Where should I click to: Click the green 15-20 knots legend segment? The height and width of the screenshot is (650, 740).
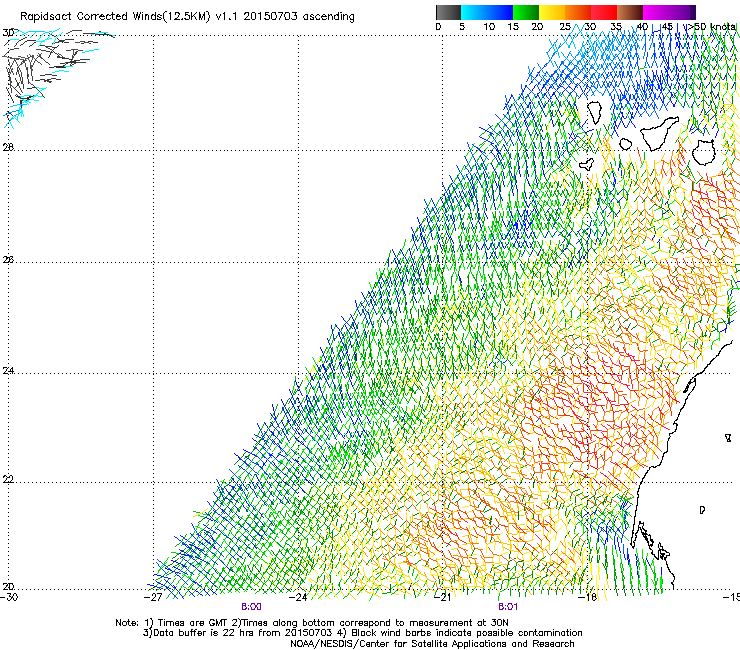click(x=526, y=12)
